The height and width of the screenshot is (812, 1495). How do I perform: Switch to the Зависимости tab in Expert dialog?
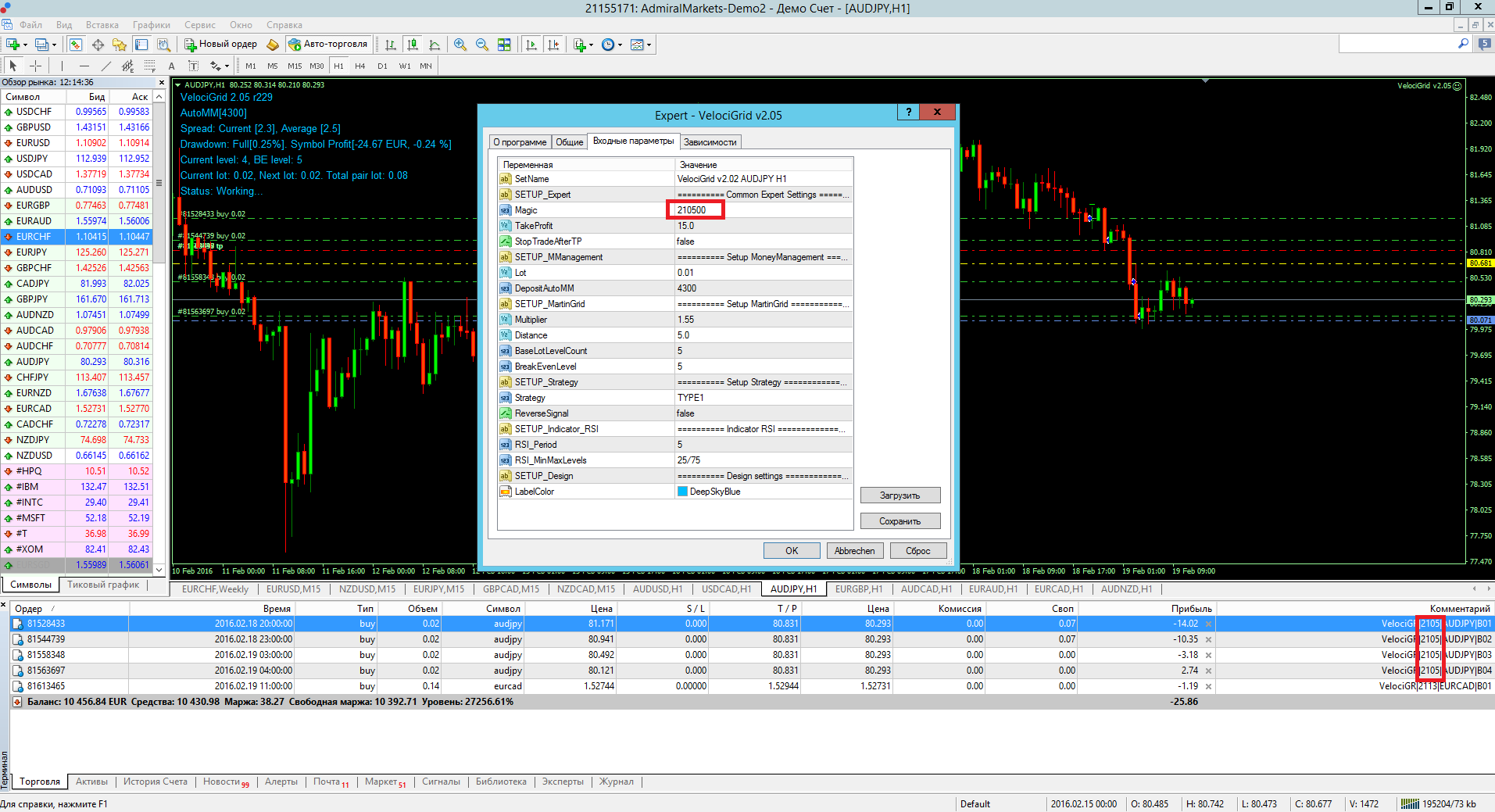(x=710, y=142)
